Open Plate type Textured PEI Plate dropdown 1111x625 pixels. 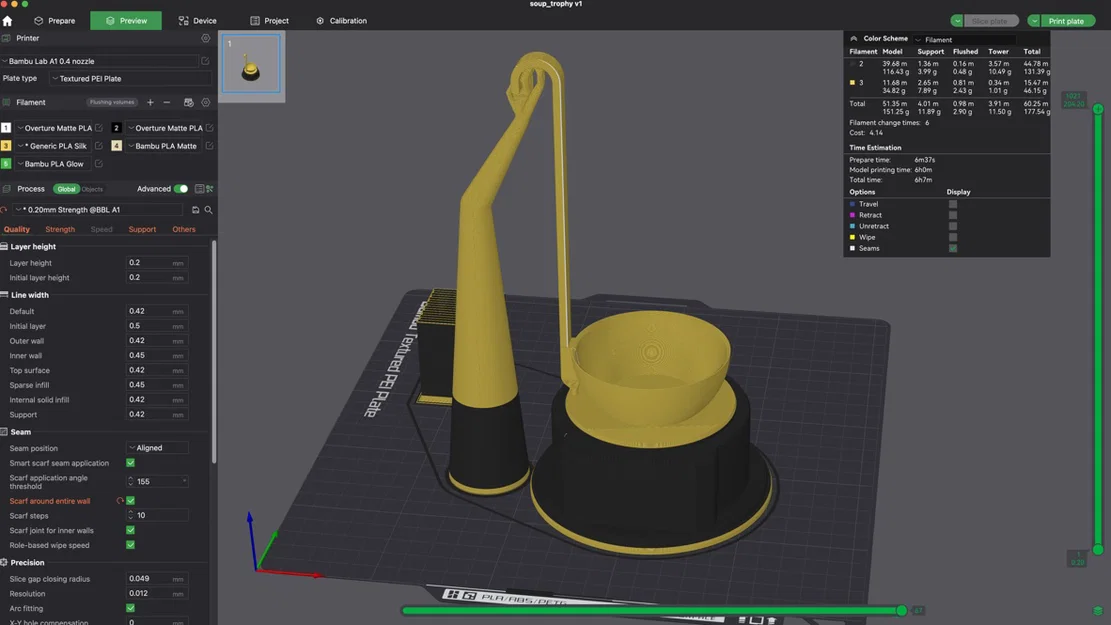130,79
